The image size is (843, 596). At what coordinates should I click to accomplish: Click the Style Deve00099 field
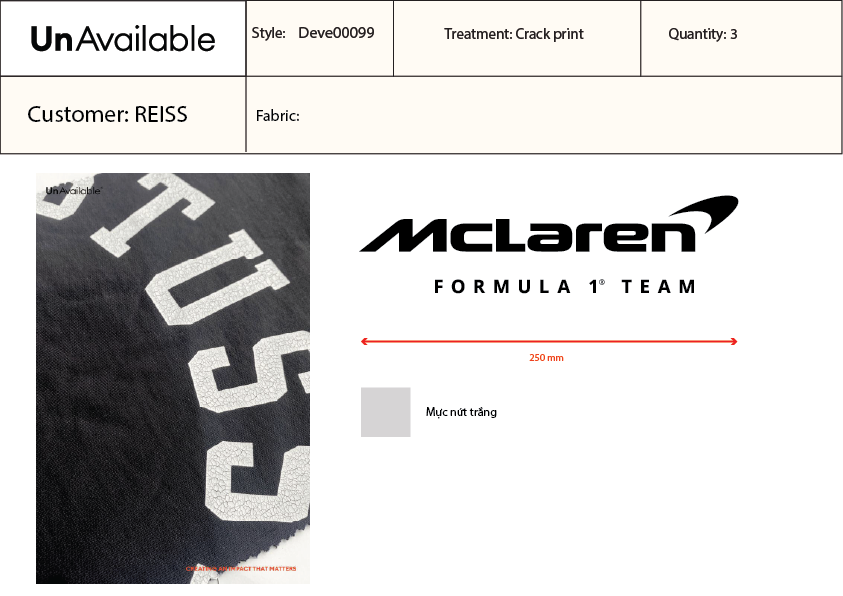click(319, 39)
